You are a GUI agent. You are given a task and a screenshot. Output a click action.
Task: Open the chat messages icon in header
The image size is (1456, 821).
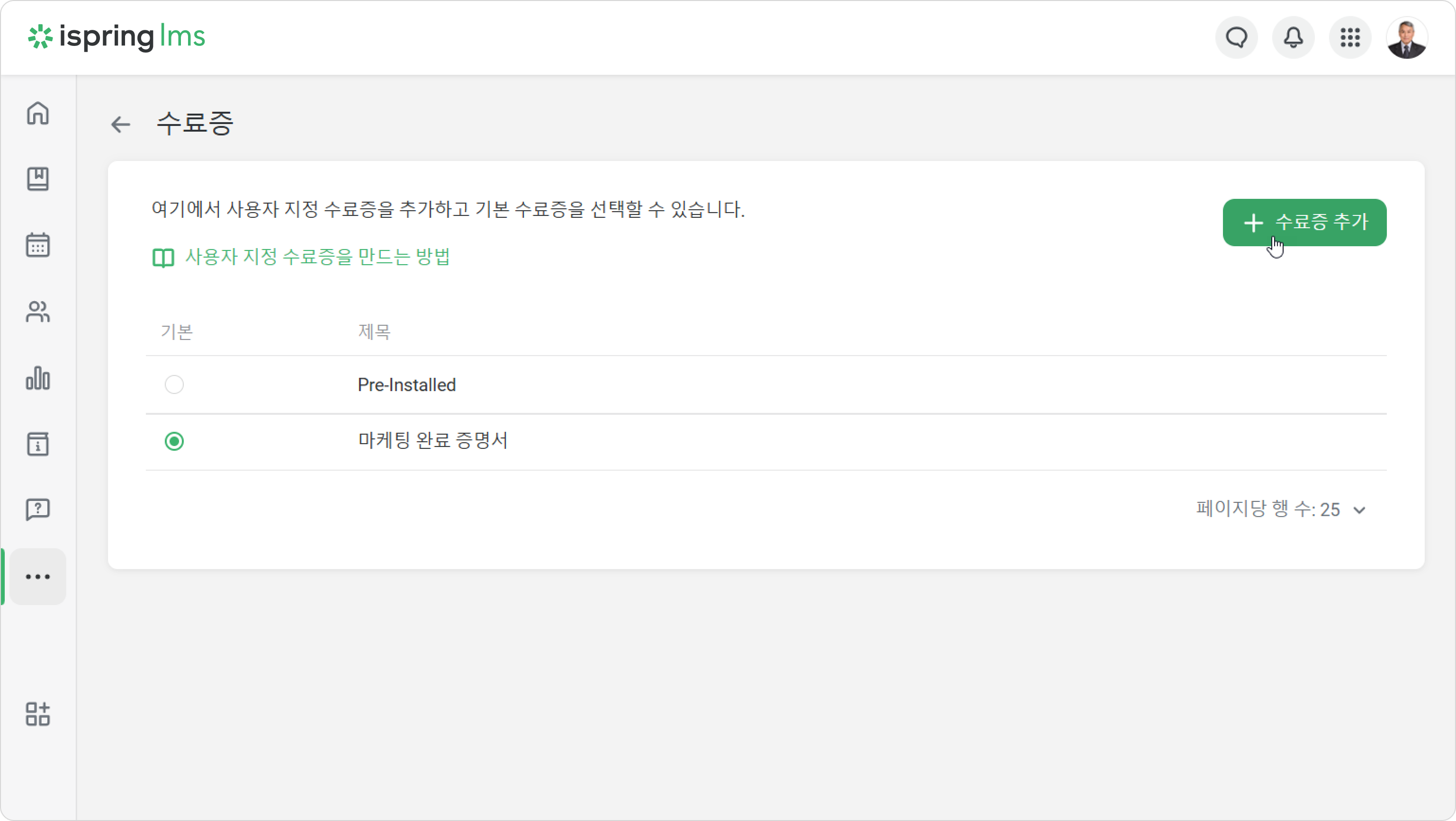pyautogui.click(x=1237, y=38)
